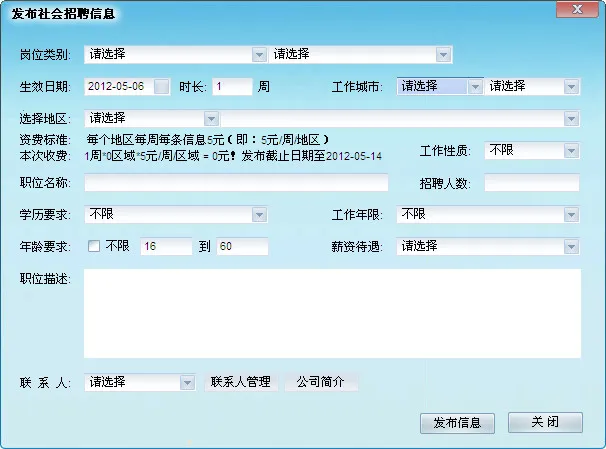This screenshot has height=449, width=606.
Task: Open the 工作性质 dropdown
Action: tap(571, 151)
